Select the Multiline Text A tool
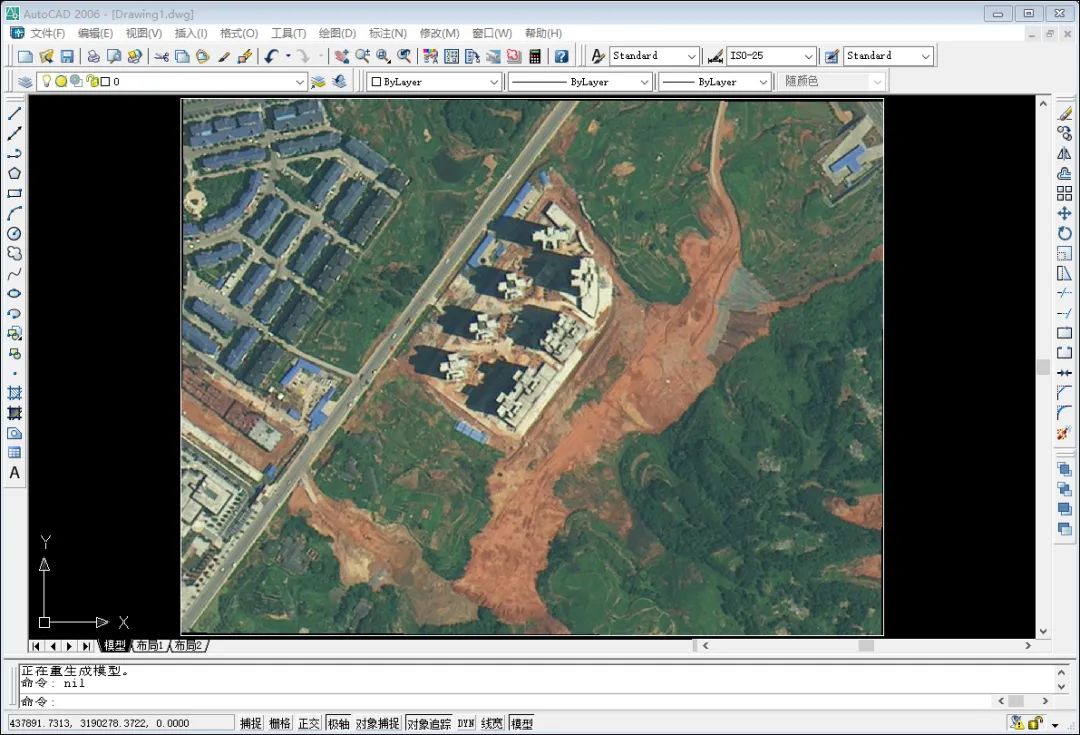This screenshot has height=735, width=1080. click(14, 473)
